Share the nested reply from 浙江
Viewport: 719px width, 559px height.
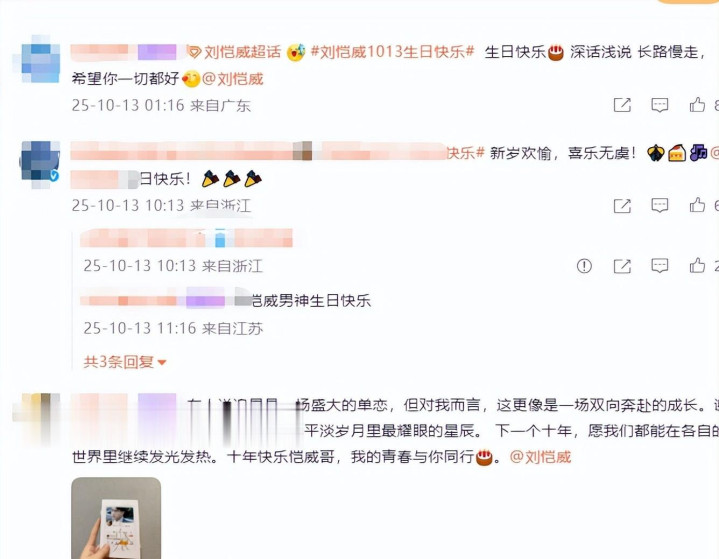(622, 266)
